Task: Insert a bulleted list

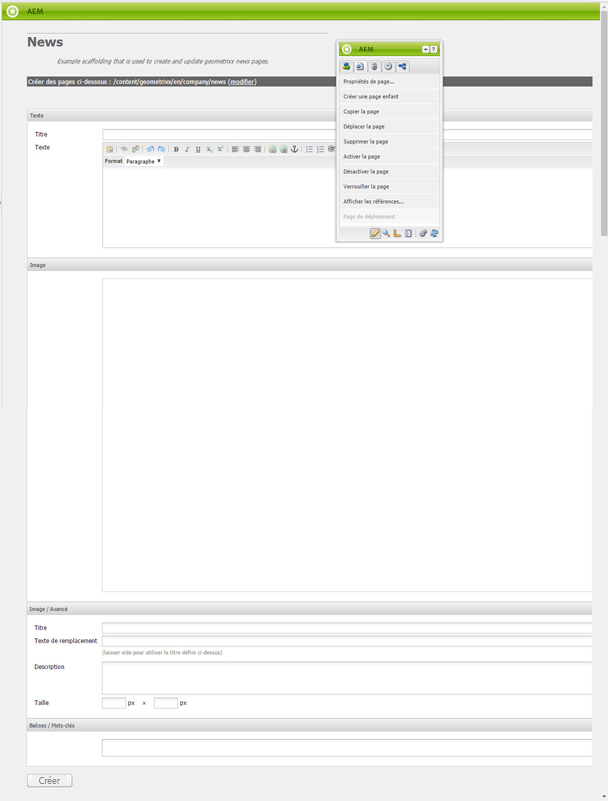Action: pyautogui.click(x=309, y=149)
